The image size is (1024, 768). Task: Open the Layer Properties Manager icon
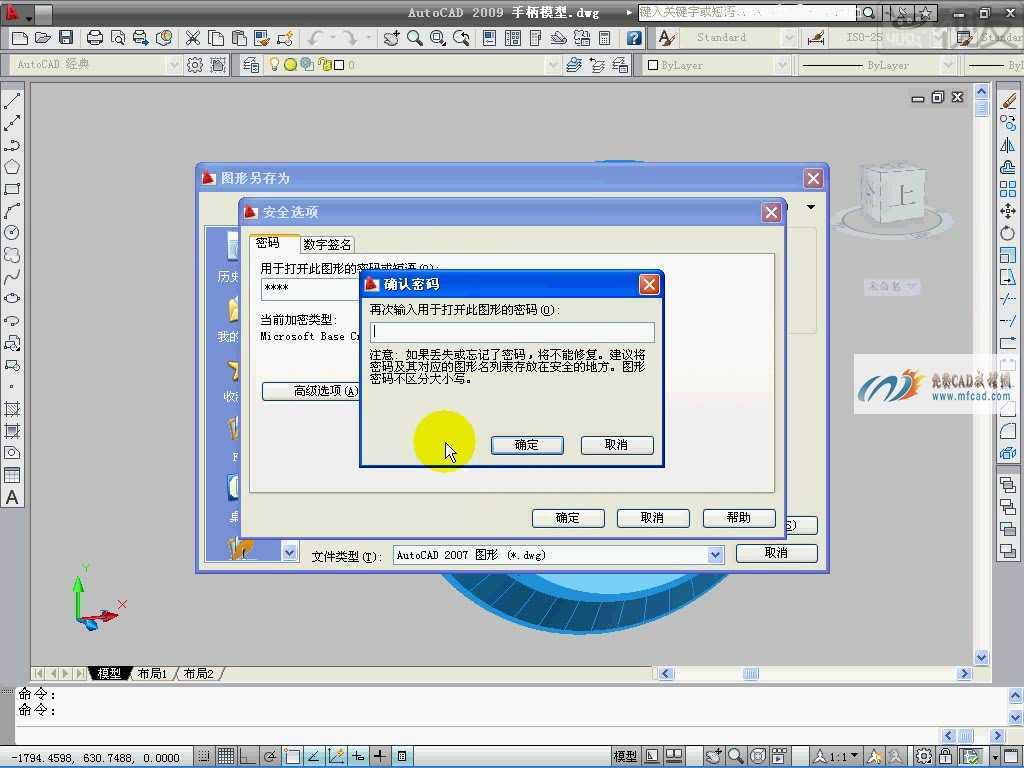coord(250,65)
